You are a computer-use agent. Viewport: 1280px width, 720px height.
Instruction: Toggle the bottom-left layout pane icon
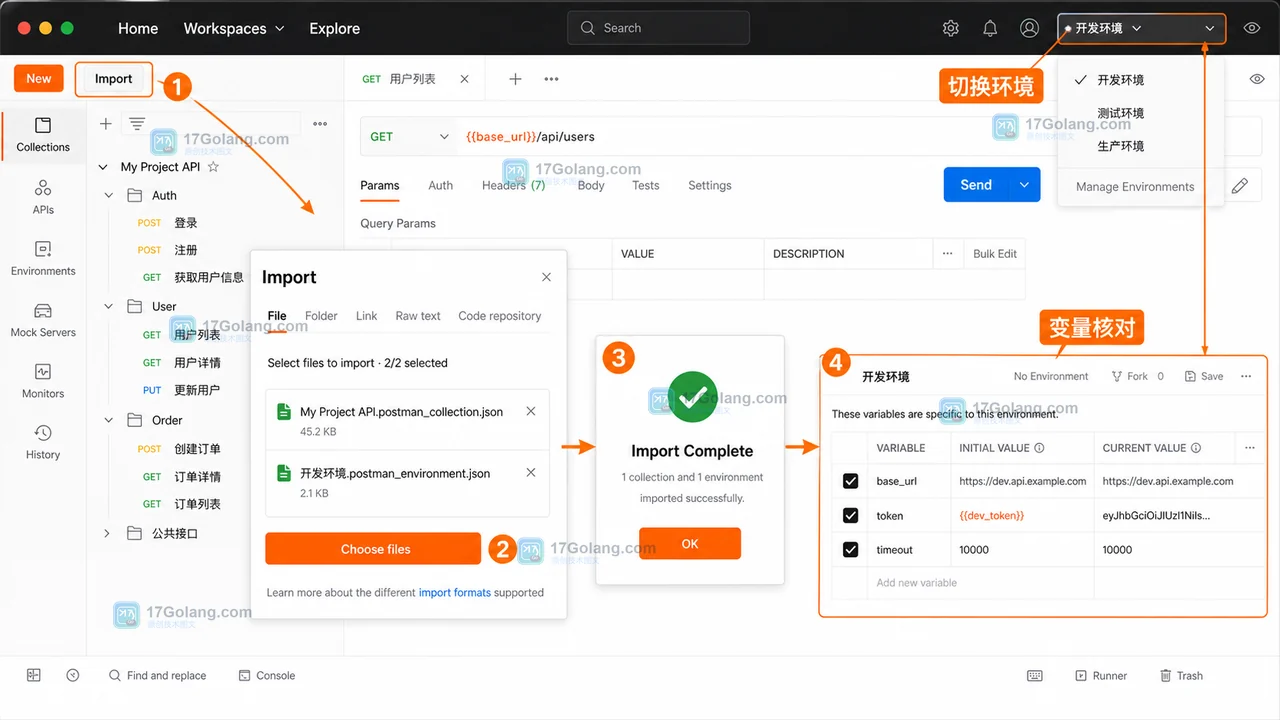(33, 676)
